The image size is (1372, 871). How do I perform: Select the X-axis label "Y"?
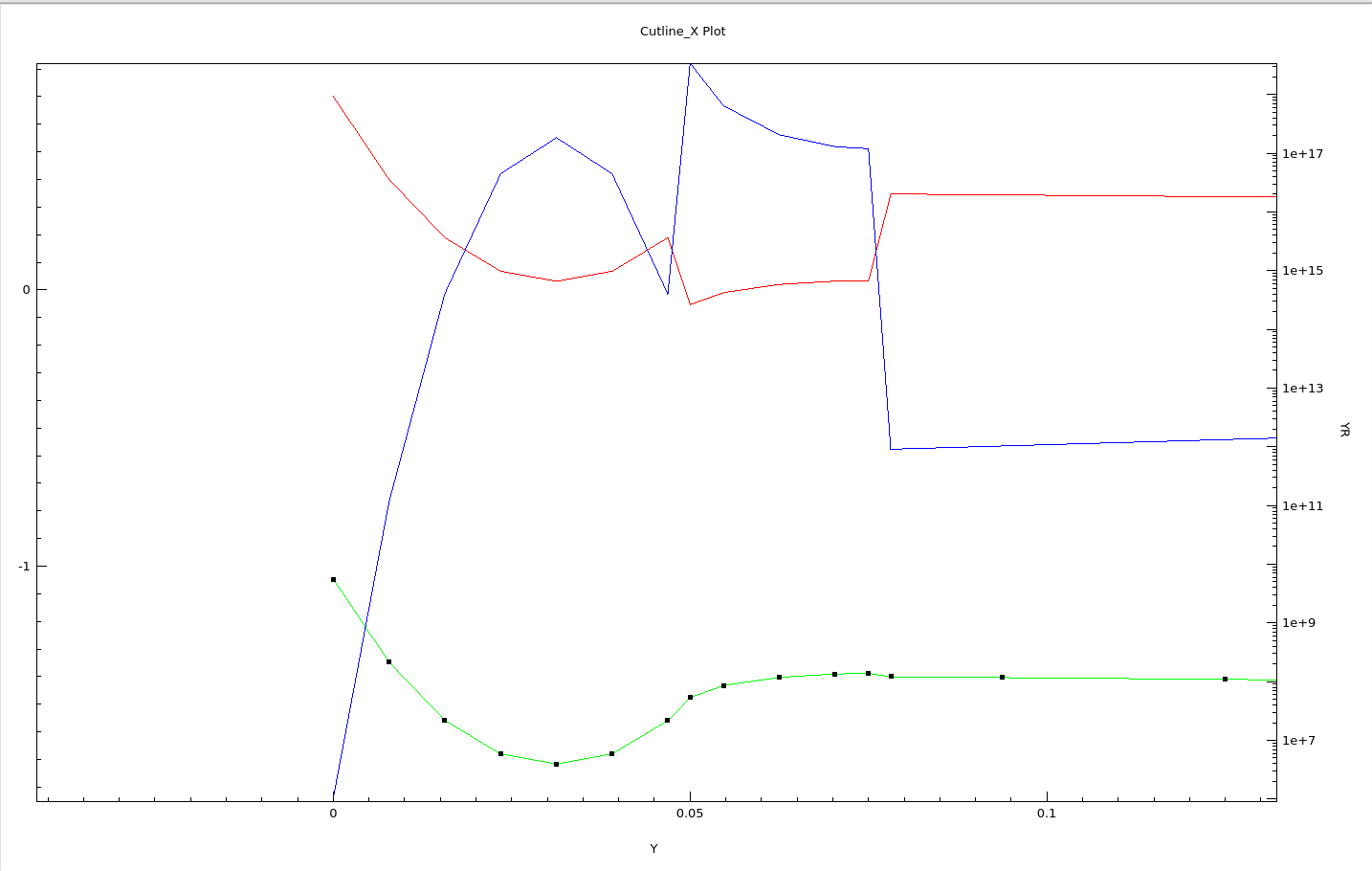coord(653,849)
